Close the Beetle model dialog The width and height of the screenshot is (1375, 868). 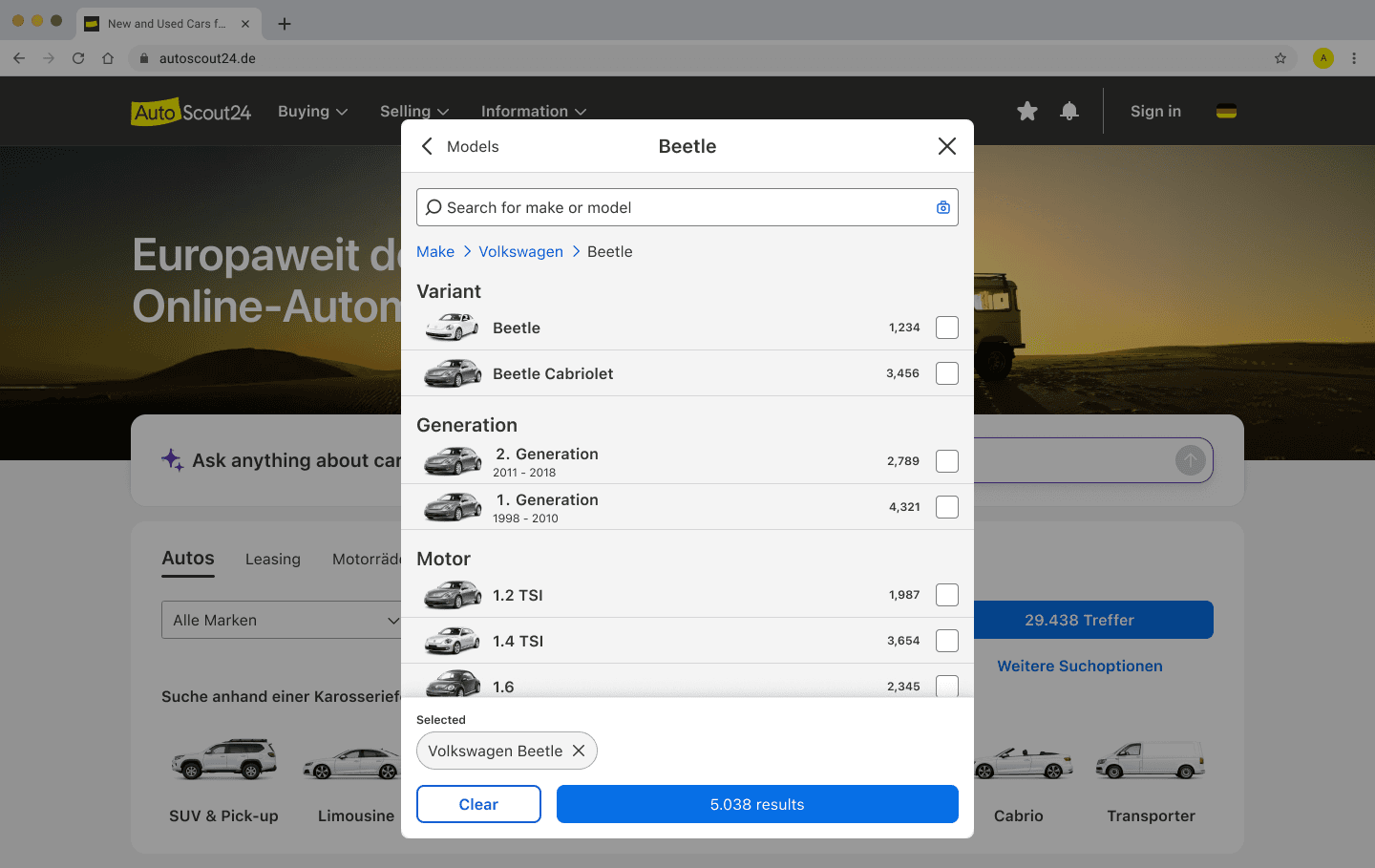coord(947,146)
